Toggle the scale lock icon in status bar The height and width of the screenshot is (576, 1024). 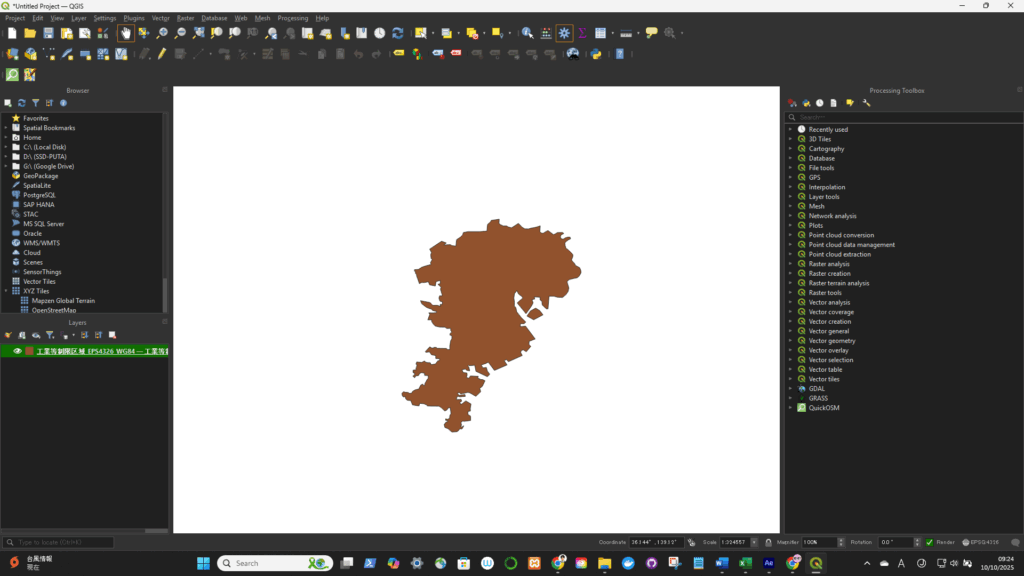pos(768,542)
